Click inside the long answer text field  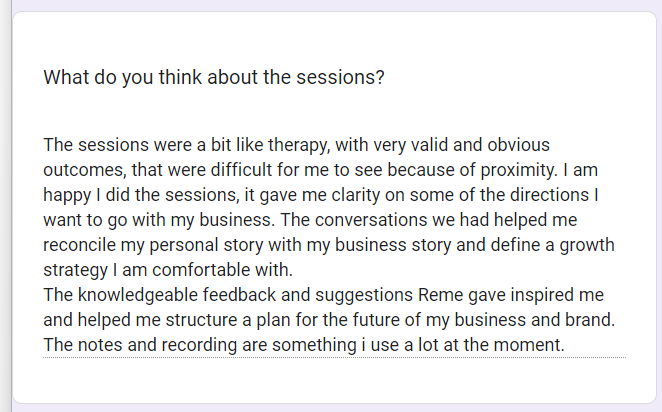(x=334, y=245)
